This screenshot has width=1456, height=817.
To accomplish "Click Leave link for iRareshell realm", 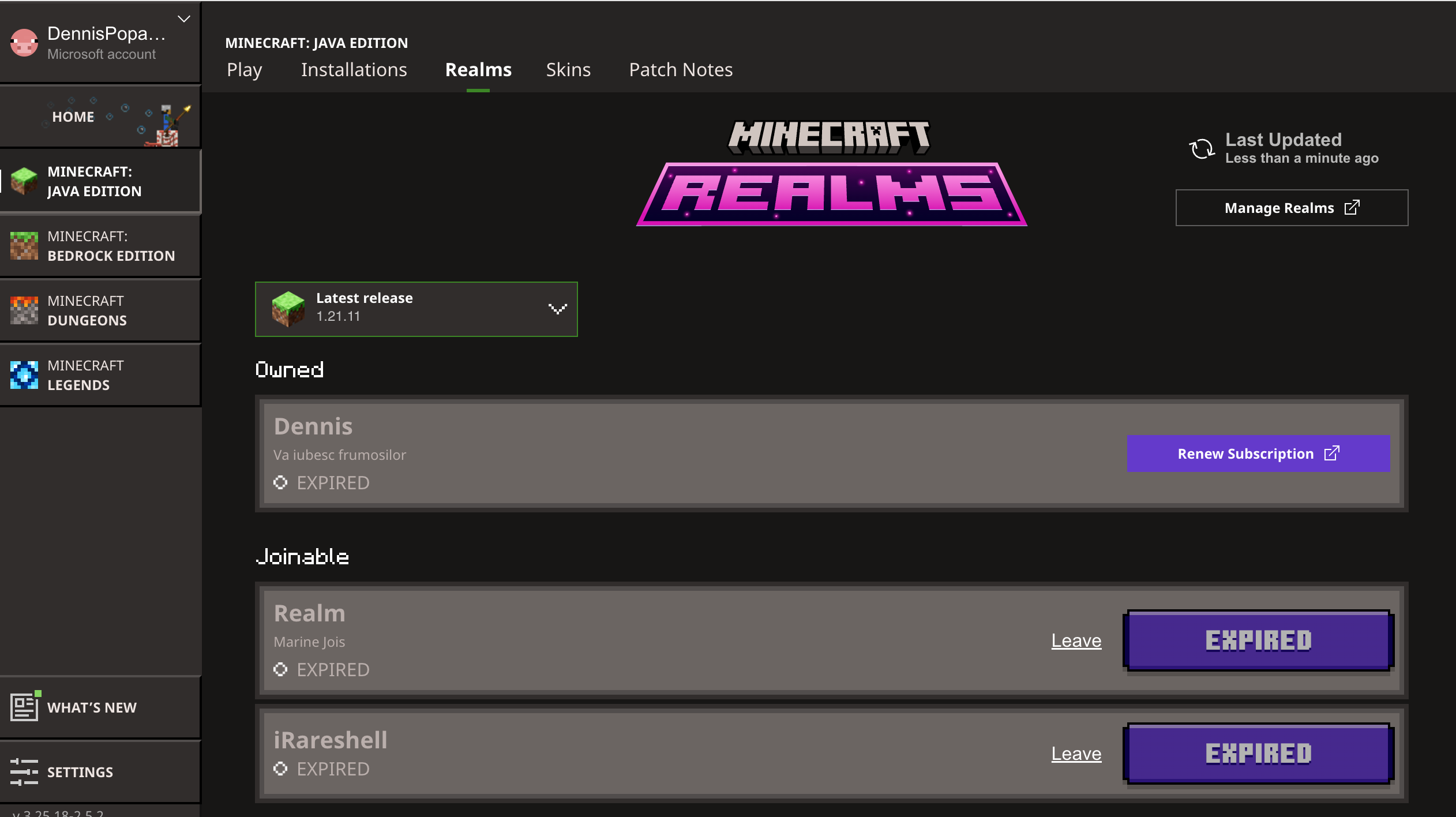I will [1076, 754].
